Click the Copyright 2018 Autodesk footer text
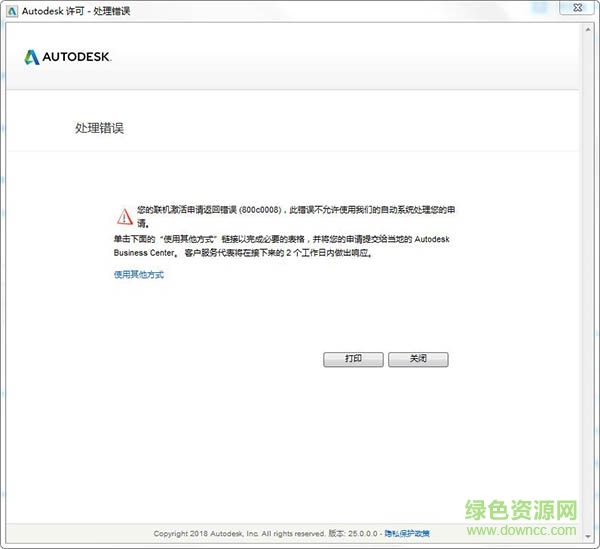Image resolution: width=600 pixels, height=549 pixels. pos(239,534)
